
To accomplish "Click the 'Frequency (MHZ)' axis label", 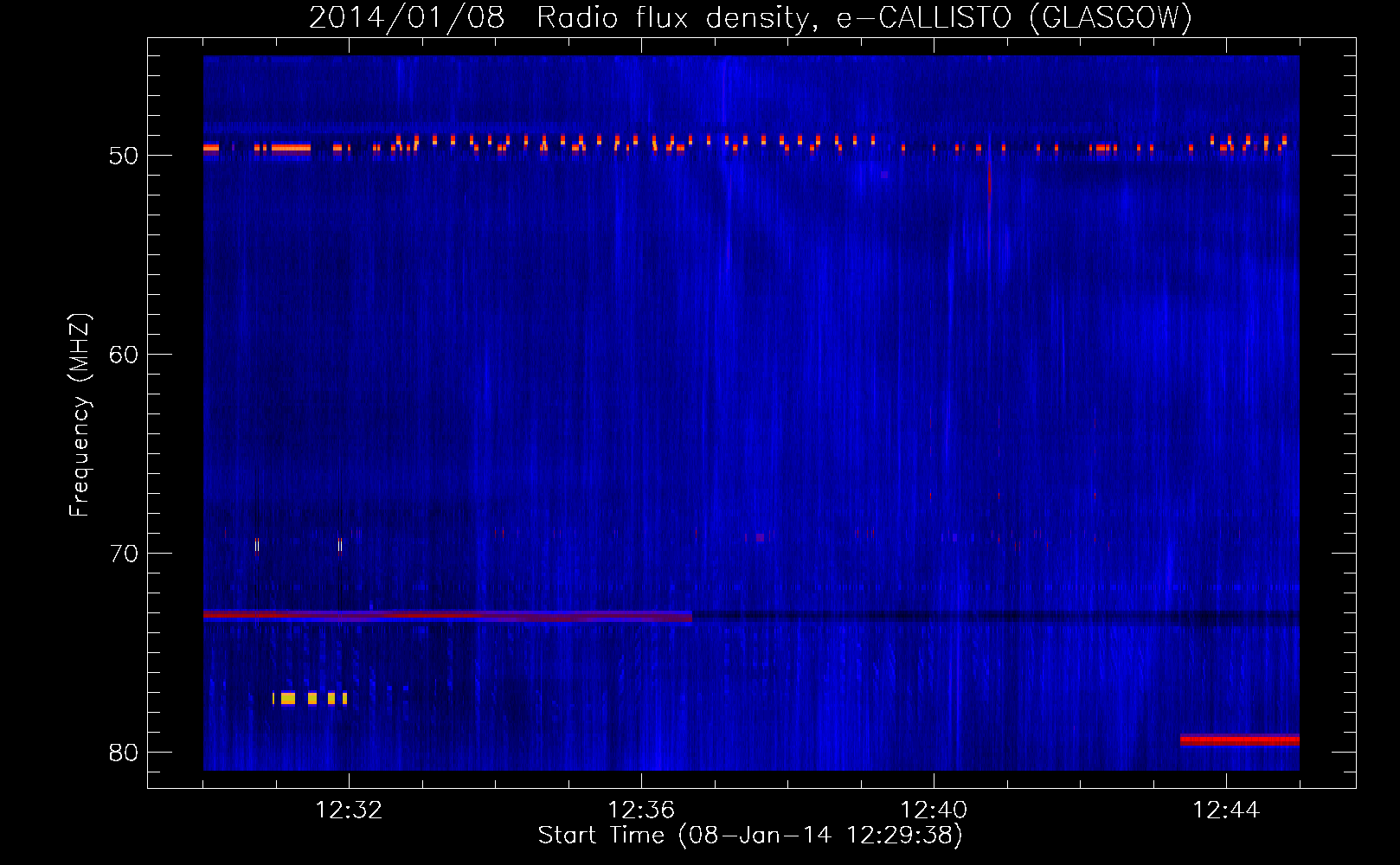I will pyautogui.click(x=80, y=415).
